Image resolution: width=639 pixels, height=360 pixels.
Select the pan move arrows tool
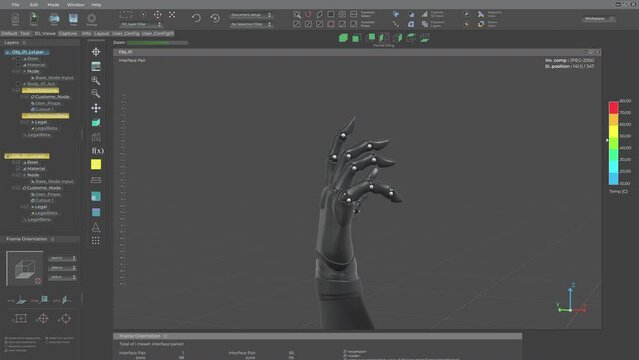coord(96,108)
